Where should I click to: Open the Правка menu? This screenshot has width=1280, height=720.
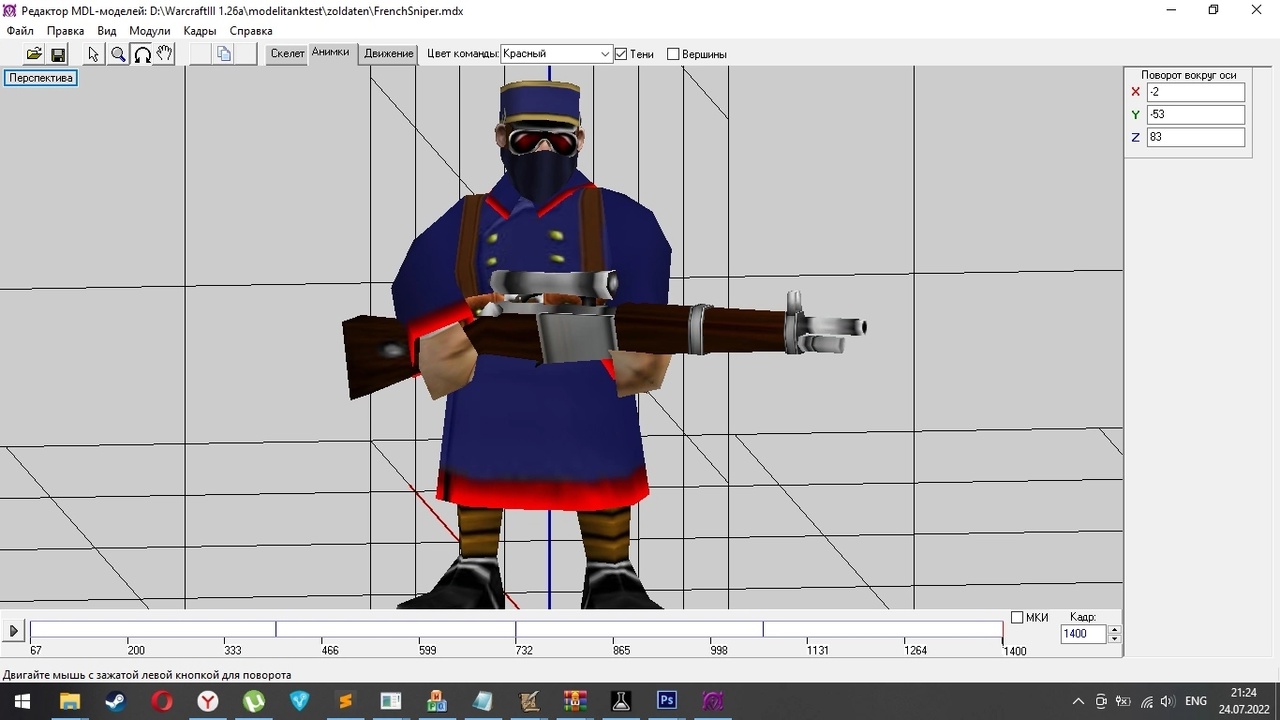click(x=65, y=31)
